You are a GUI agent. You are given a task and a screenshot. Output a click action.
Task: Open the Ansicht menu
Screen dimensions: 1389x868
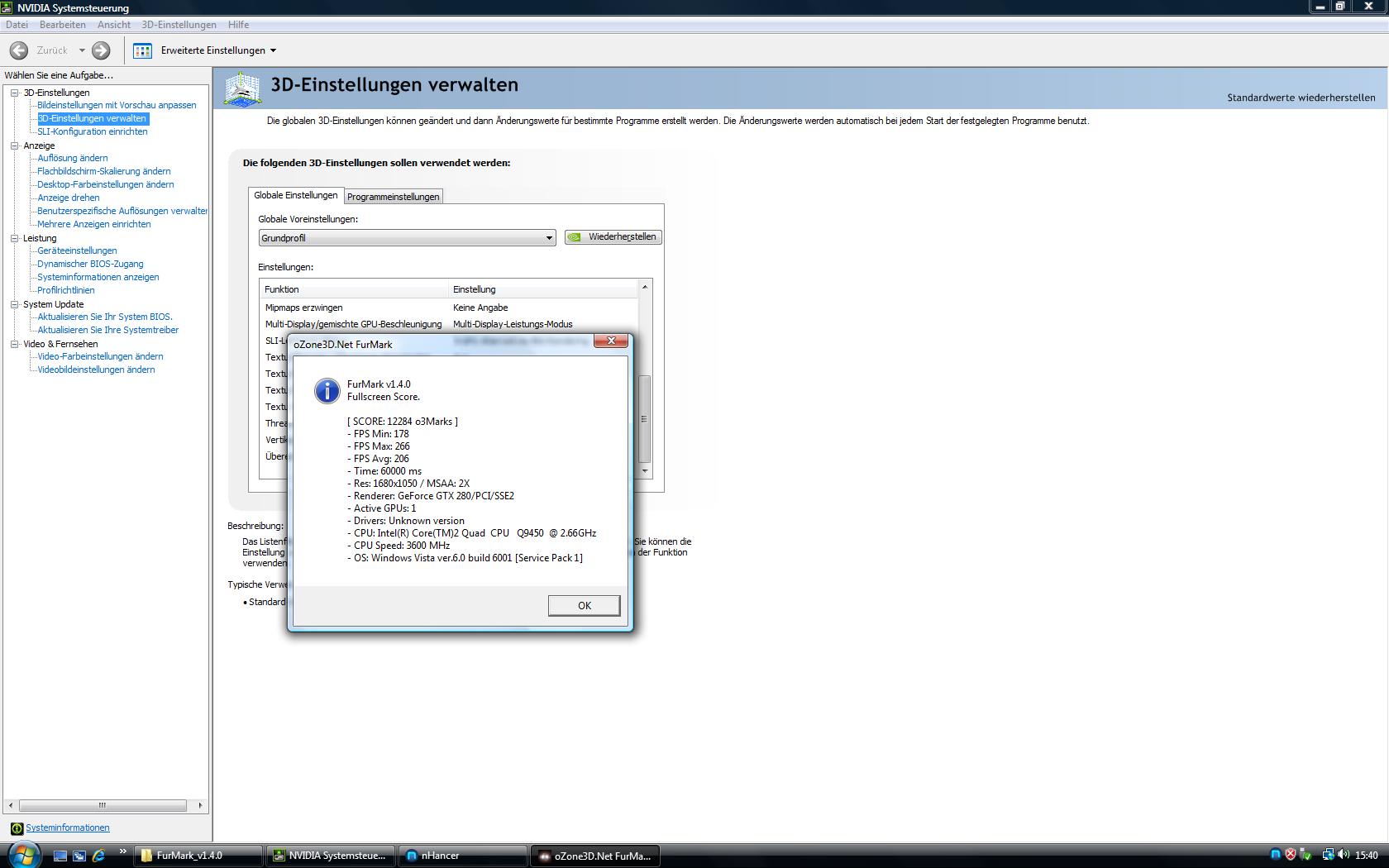(x=114, y=25)
